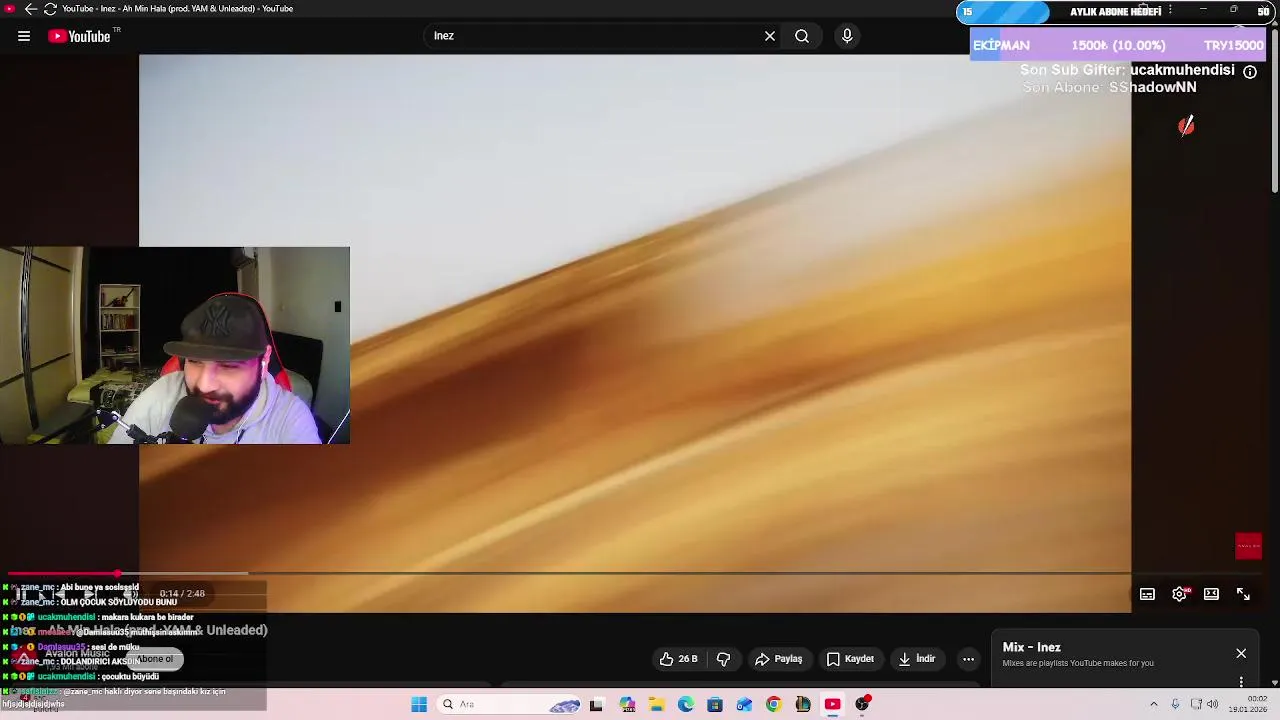The image size is (1280, 720).
Task: Toggle subtitles/captions on the player
Action: pos(1147,594)
